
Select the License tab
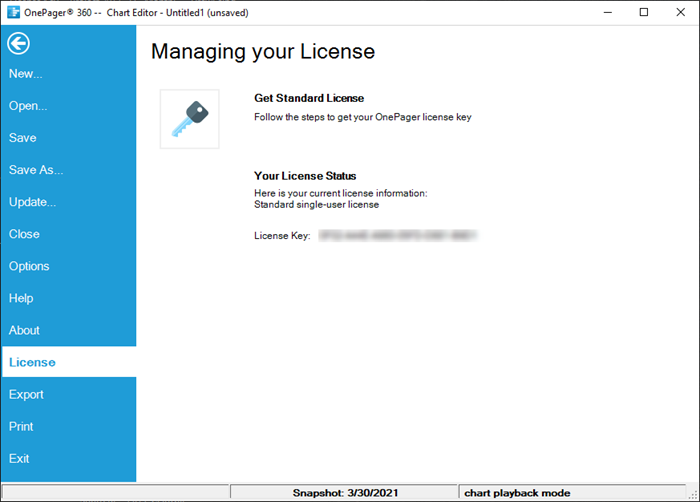coord(32,362)
